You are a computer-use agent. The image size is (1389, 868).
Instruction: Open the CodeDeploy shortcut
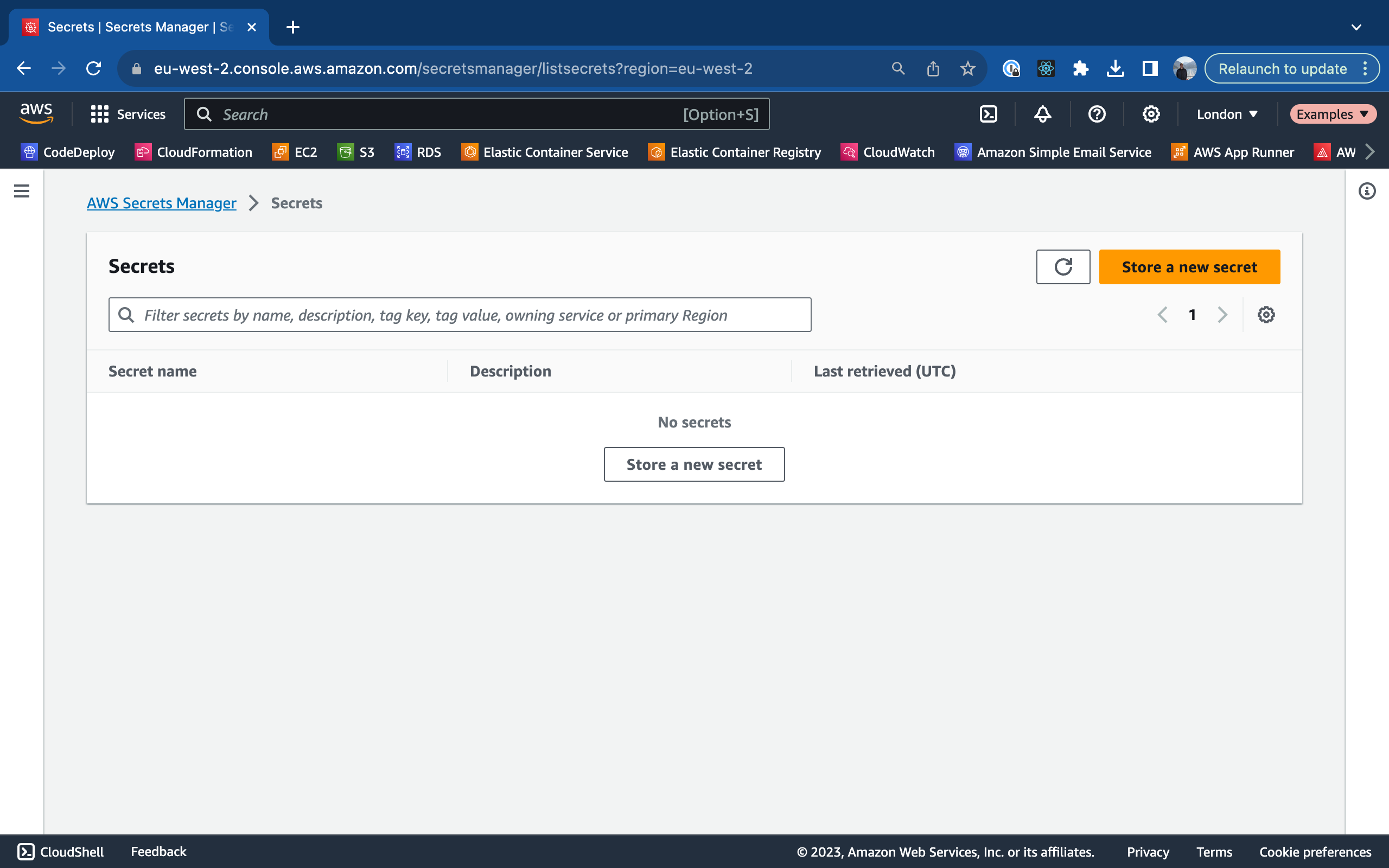click(68, 152)
